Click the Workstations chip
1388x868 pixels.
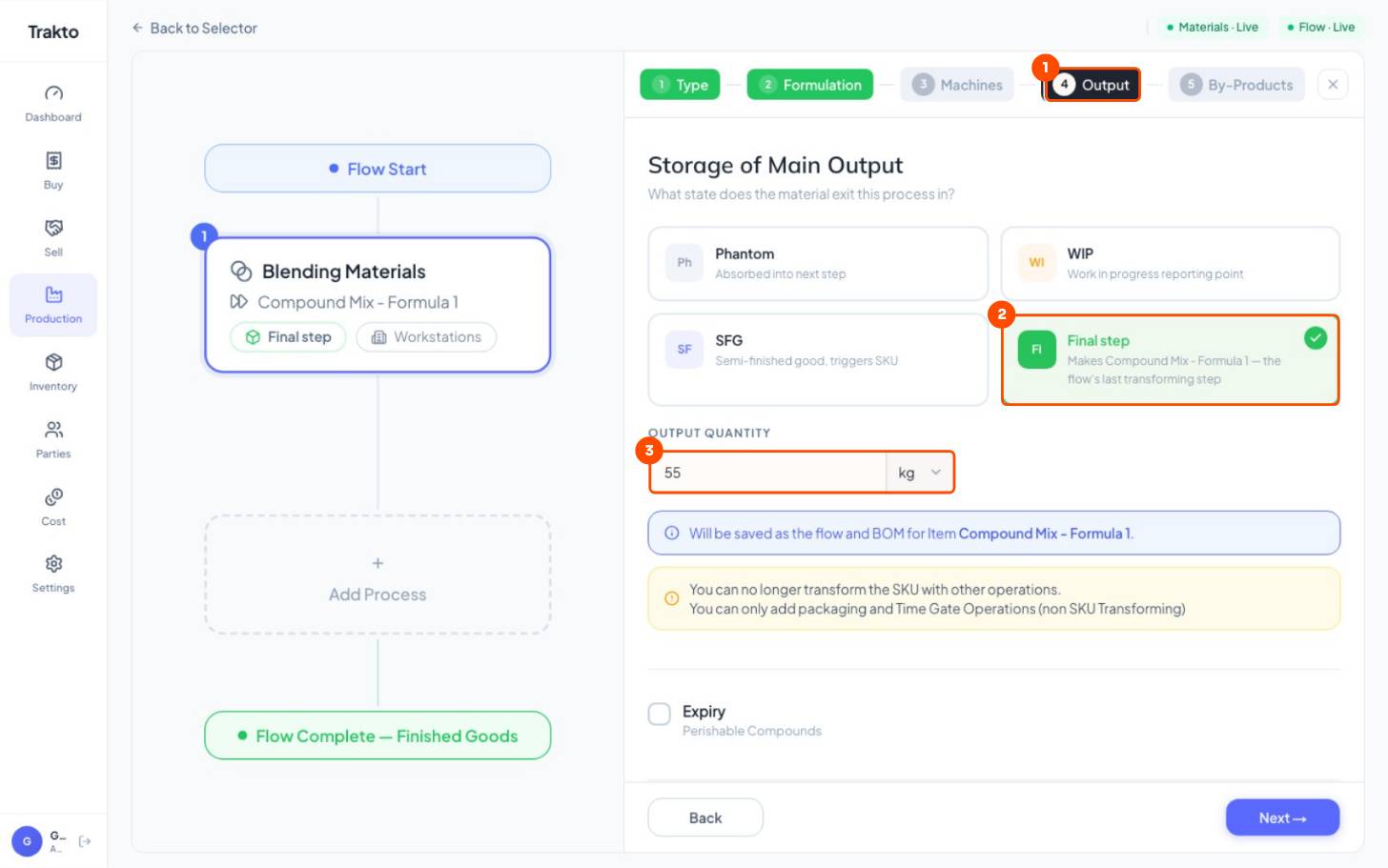click(426, 337)
